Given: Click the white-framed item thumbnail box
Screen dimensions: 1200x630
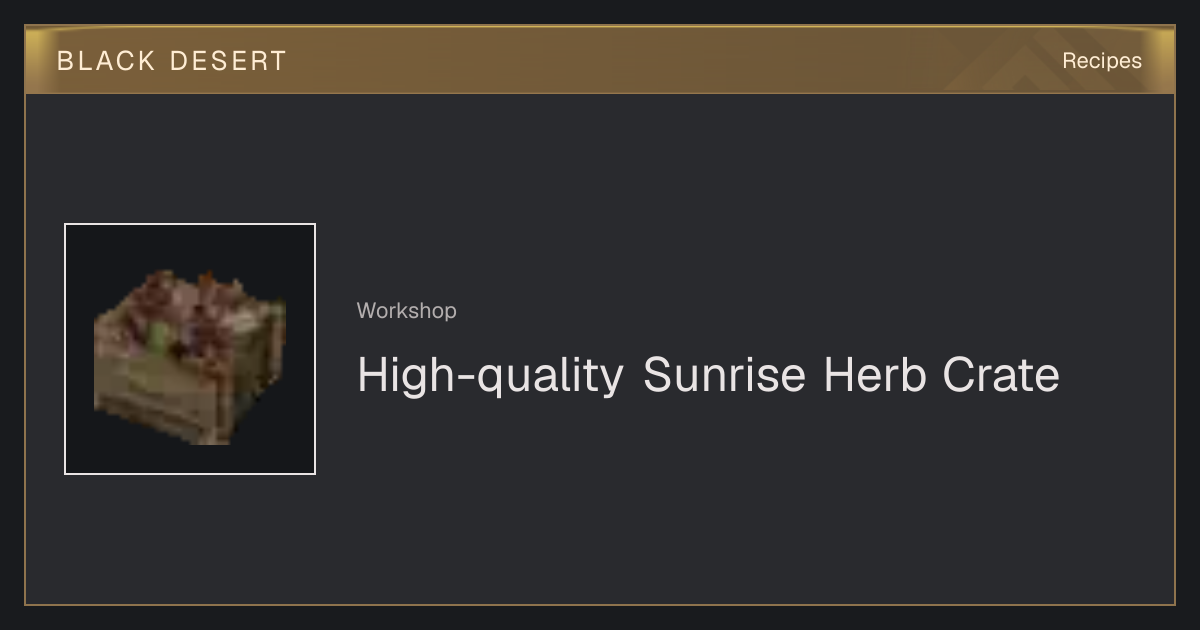Looking at the screenshot, I should point(190,349).
